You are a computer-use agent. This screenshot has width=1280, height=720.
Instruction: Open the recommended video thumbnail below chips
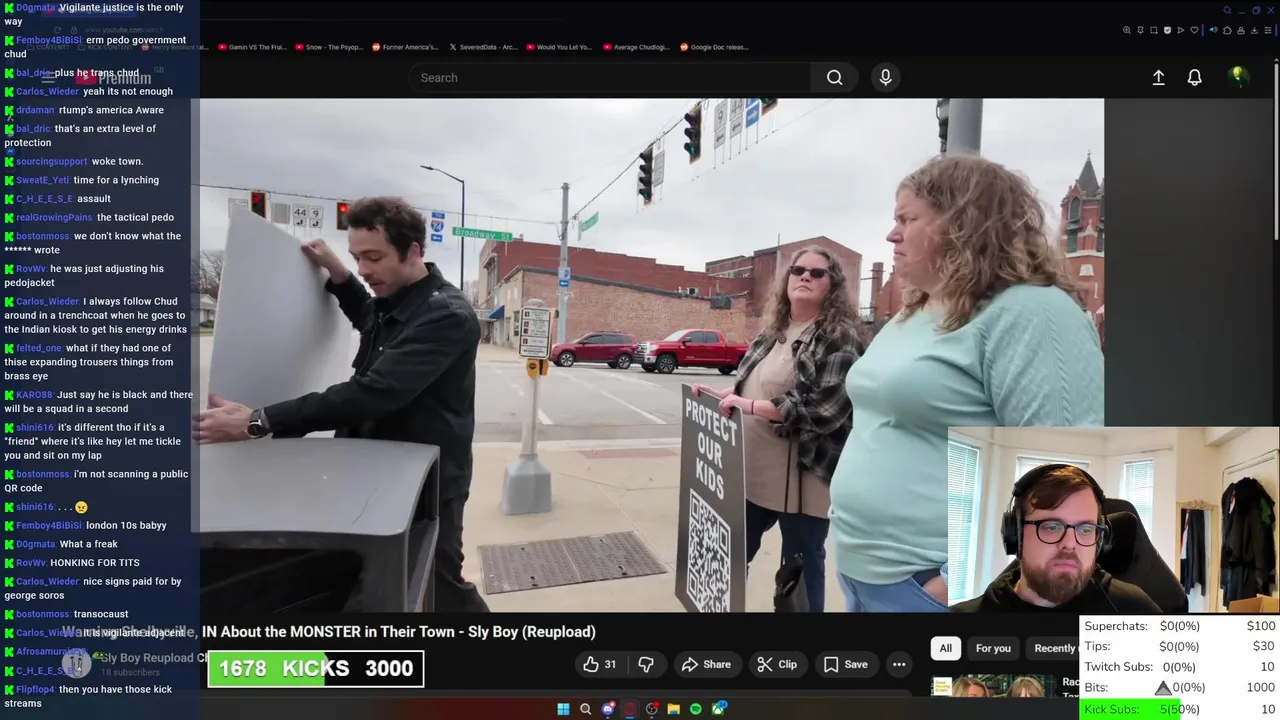point(993,687)
